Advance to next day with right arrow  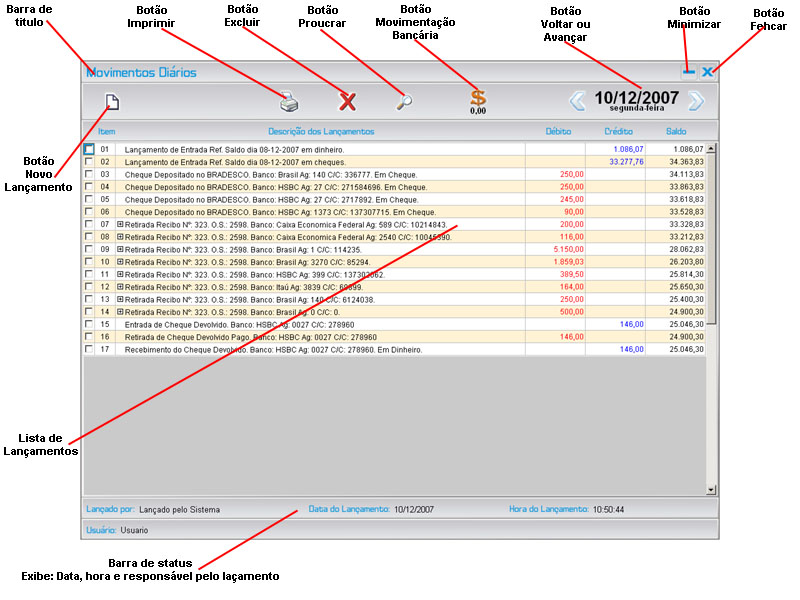pyautogui.click(x=696, y=100)
